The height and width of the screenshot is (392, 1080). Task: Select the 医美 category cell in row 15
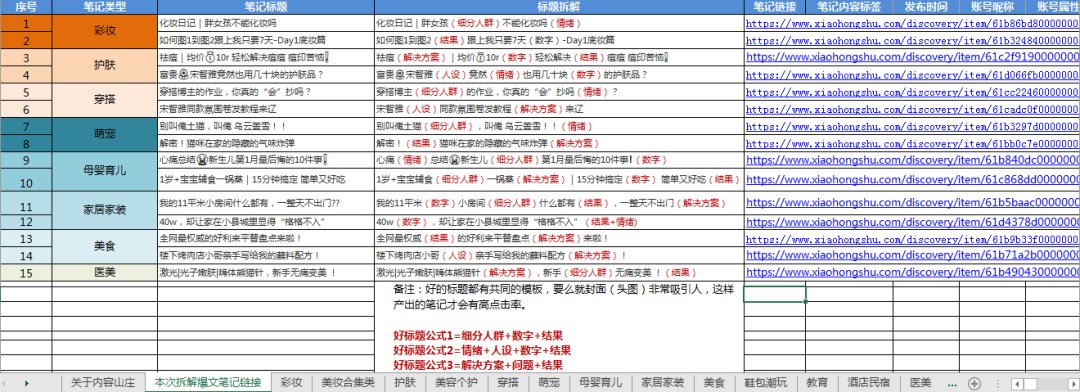(105, 273)
